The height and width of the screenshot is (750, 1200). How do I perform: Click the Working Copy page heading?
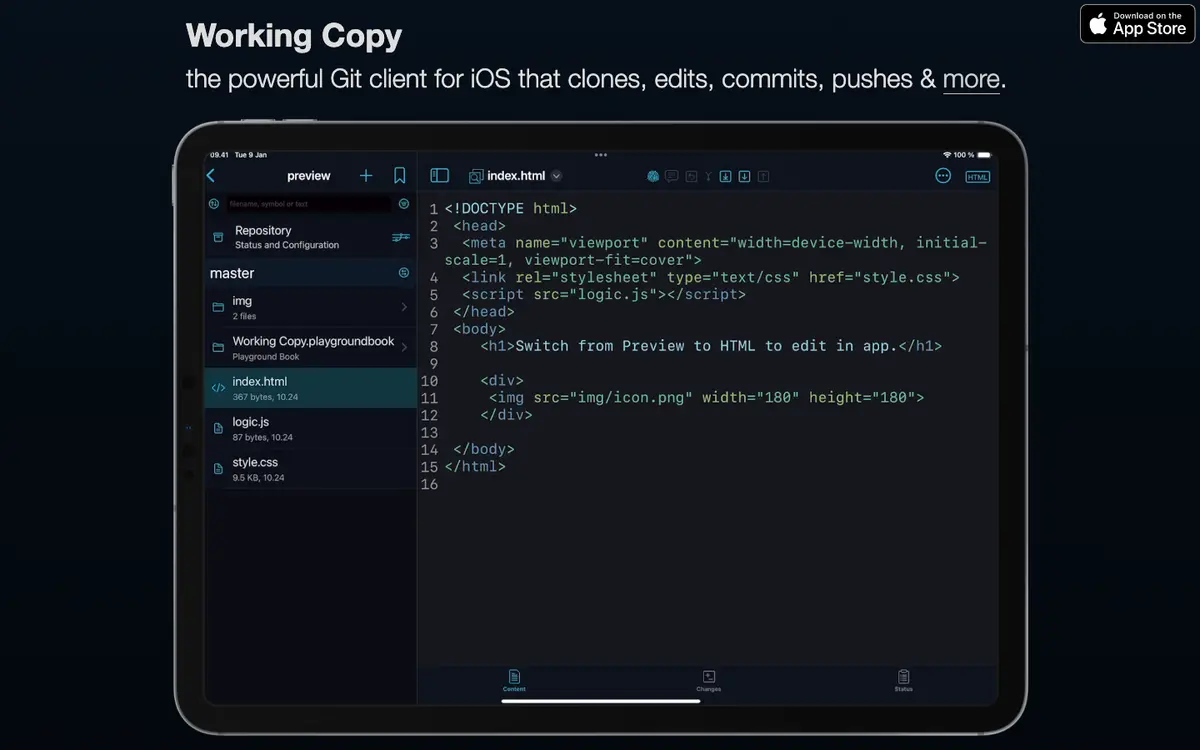pos(294,36)
